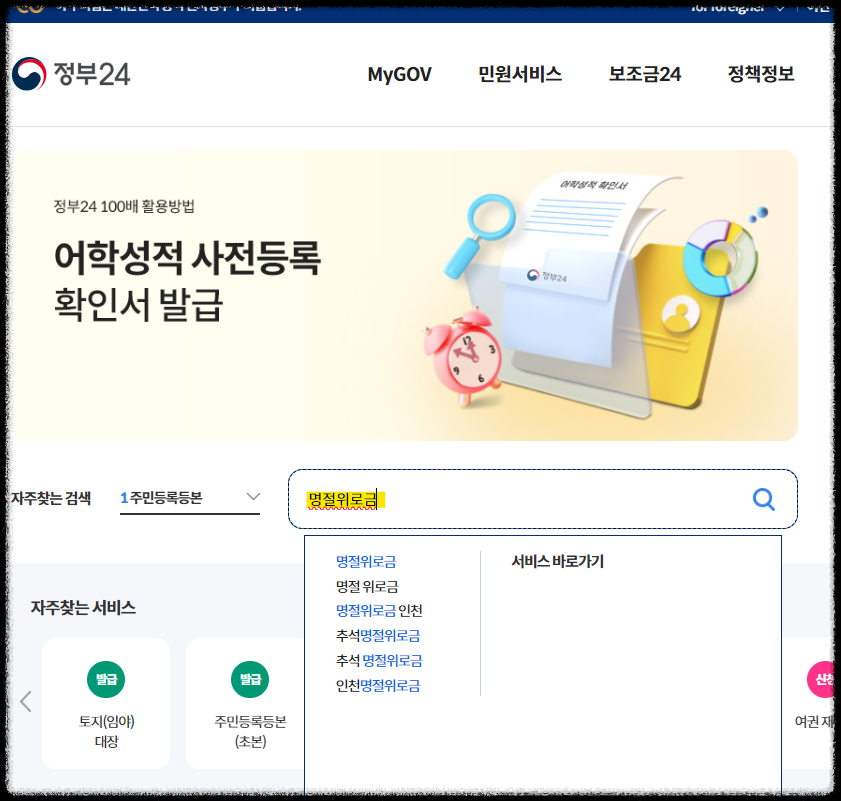Click the 서비스 바로가기 heading
The width and height of the screenshot is (841, 801).
click(x=558, y=562)
